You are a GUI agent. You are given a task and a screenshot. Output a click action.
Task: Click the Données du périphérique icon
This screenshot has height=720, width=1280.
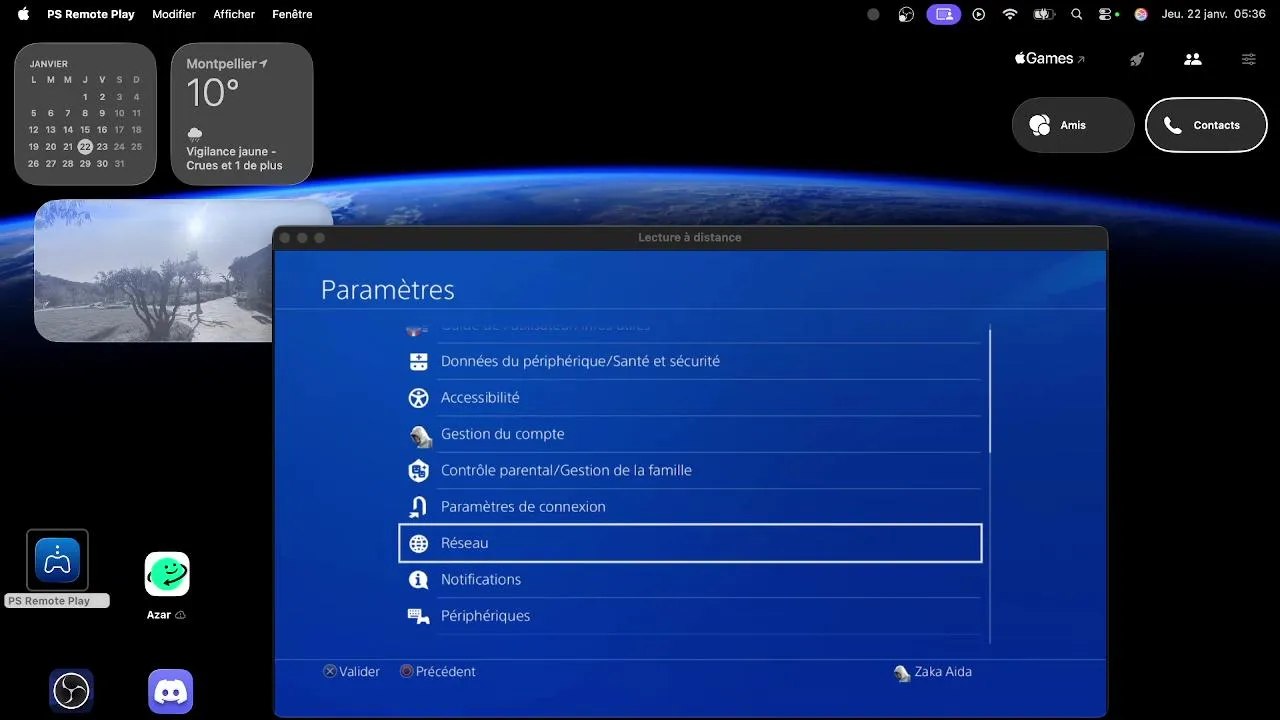[x=419, y=362]
